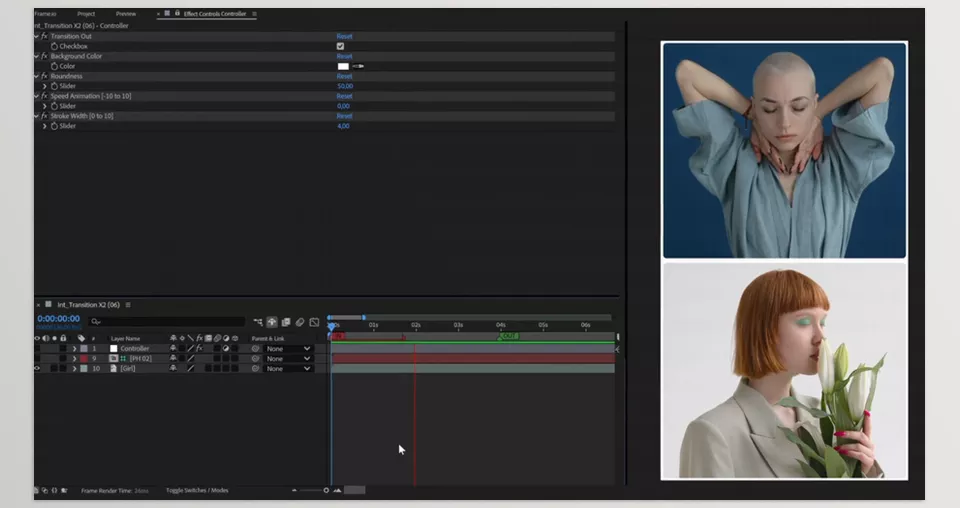The width and height of the screenshot is (960, 508).
Task: Reset the Background Color effect
Action: (x=344, y=56)
